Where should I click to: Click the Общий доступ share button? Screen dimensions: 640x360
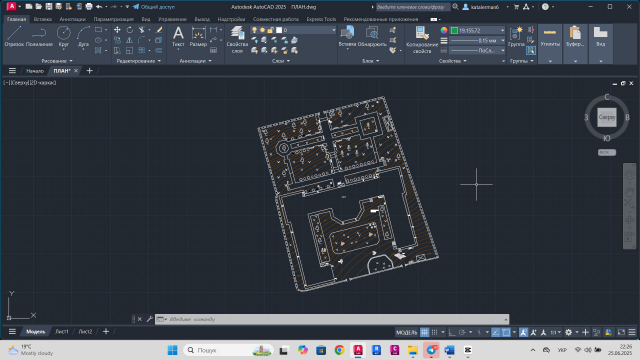click(154, 7)
